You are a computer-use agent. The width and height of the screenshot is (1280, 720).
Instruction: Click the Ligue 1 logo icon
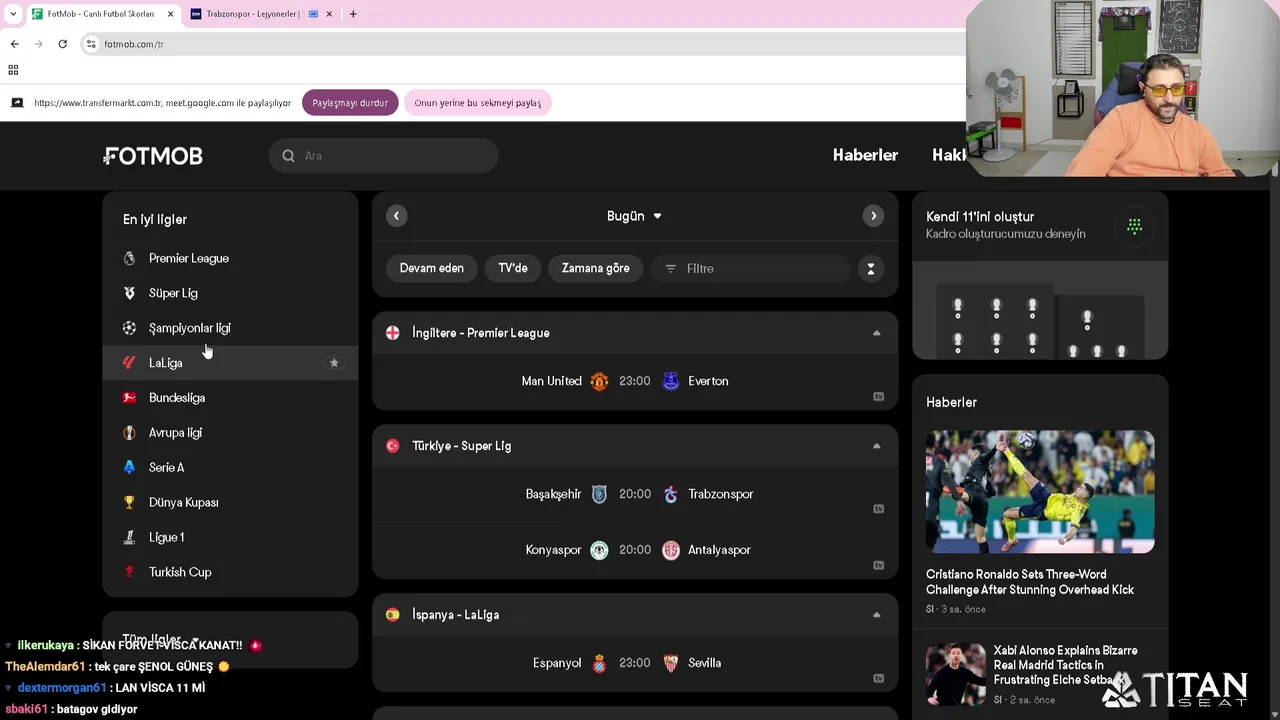click(x=129, y=537)
